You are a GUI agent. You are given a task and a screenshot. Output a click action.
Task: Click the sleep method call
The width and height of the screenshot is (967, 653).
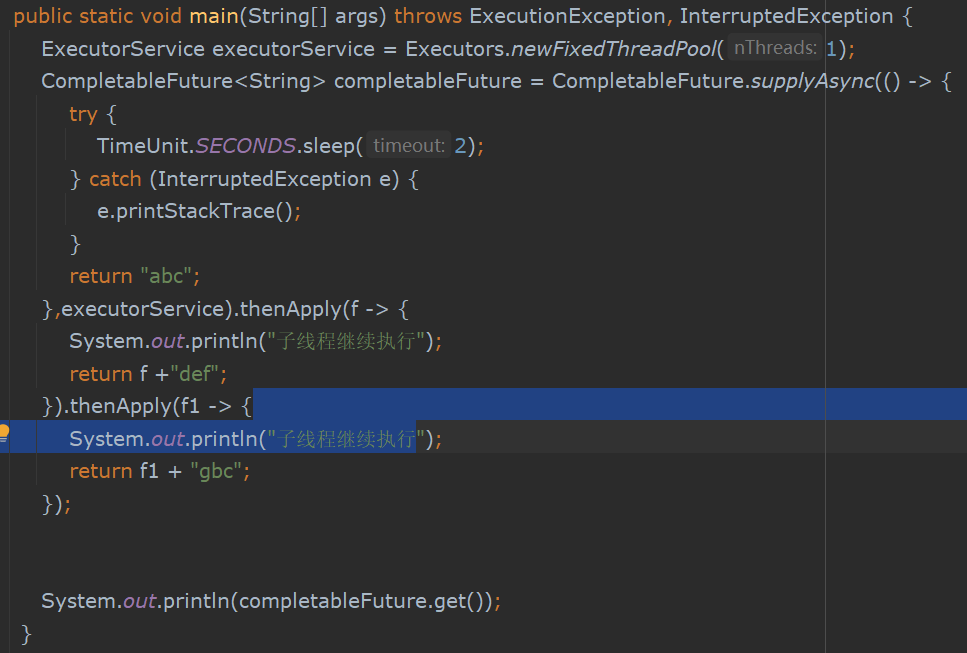click(x=329, y=146)
